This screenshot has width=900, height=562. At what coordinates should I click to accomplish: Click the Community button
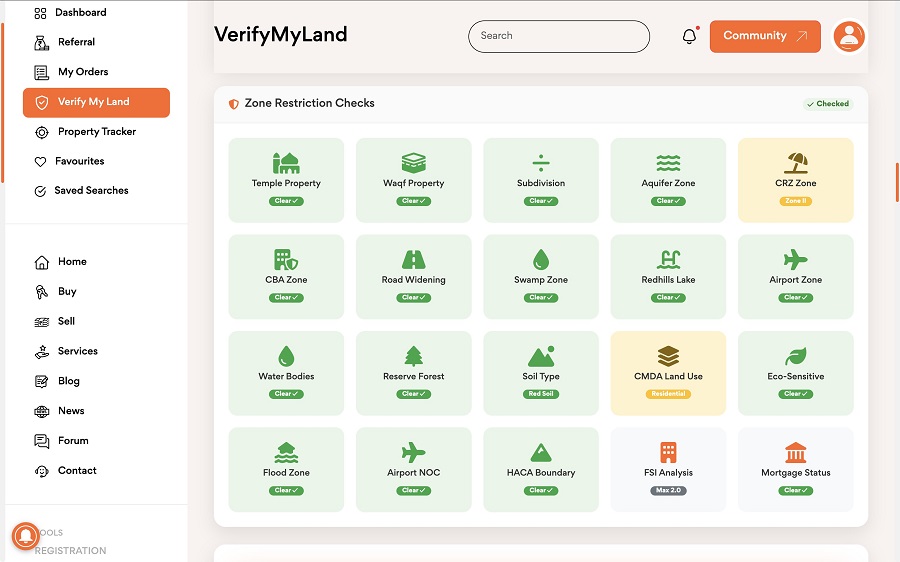pos(765,37)
